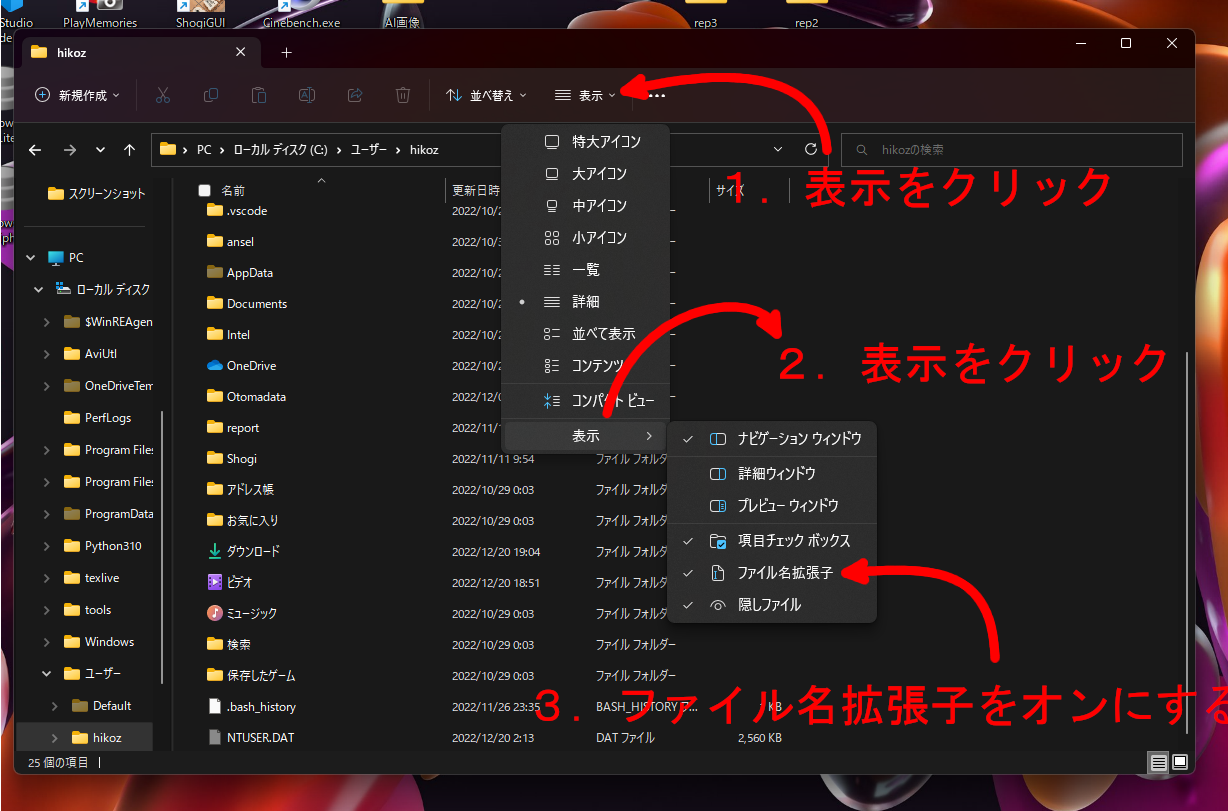The width and height of the screenshot is (1228, 811).
Task: Open the 並べ替え sort dropdown
Action: pos(485,95)
